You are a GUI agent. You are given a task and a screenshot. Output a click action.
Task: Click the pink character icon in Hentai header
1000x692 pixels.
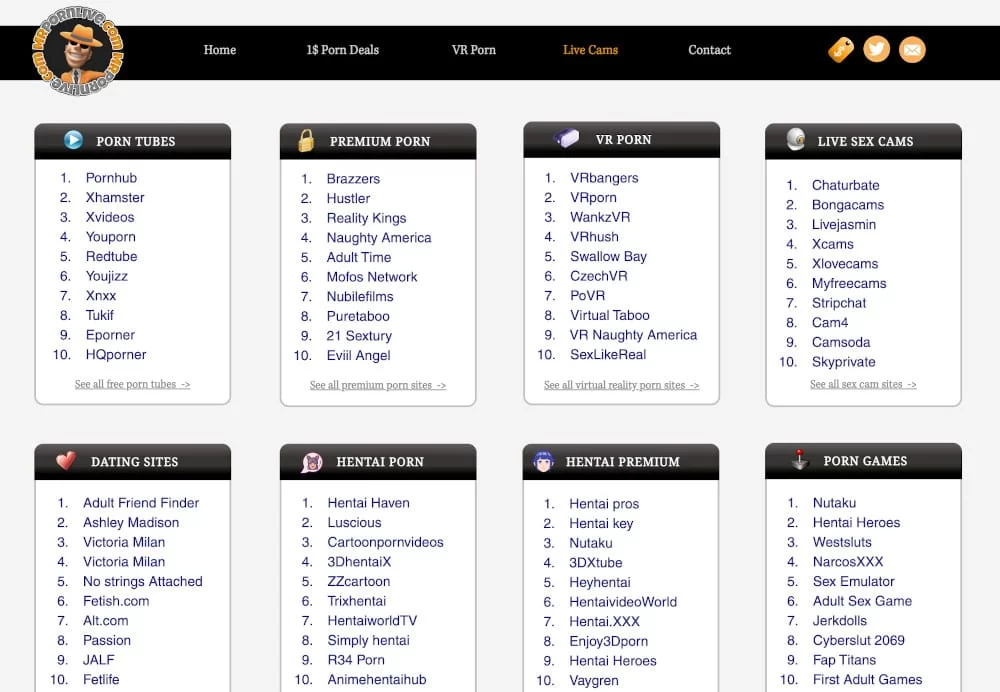click(x=312, y=462)
